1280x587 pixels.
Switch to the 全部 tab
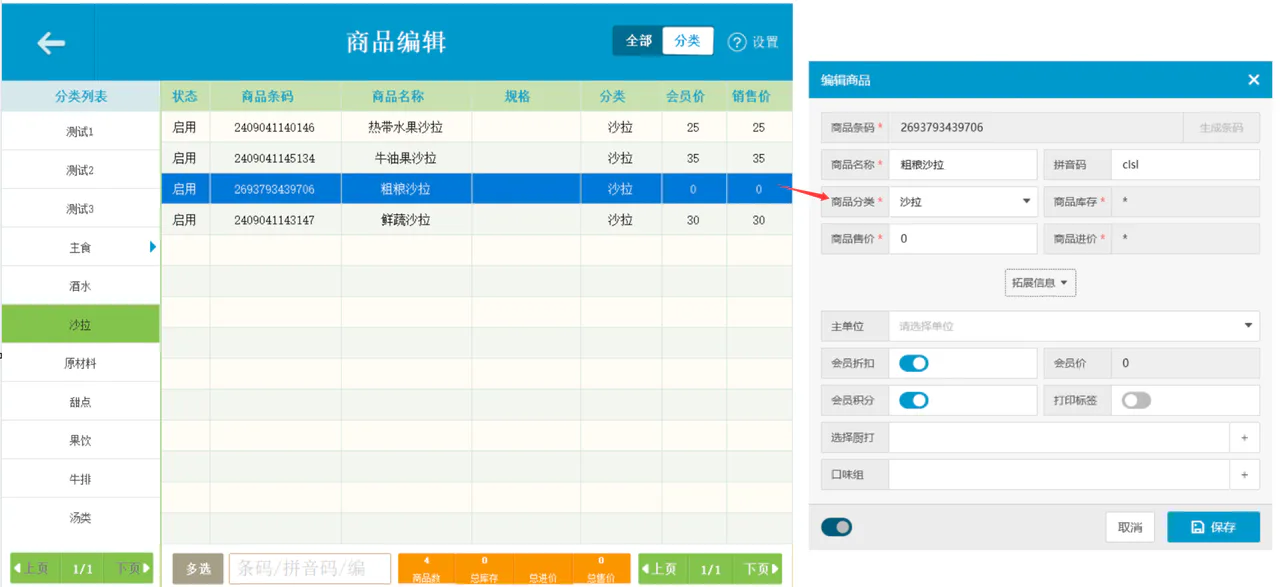tap(638, 41)
